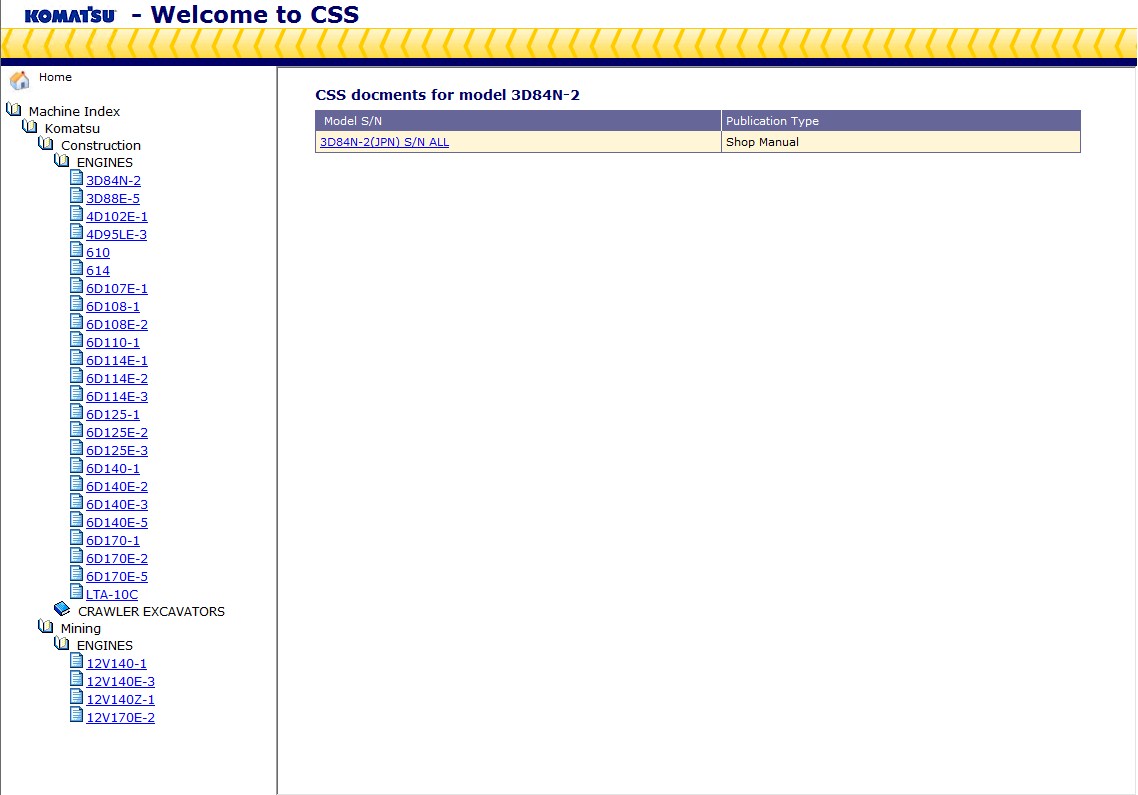Click the document icon beside 6D170E-5
1138x795 pixels.
point(76,574)
